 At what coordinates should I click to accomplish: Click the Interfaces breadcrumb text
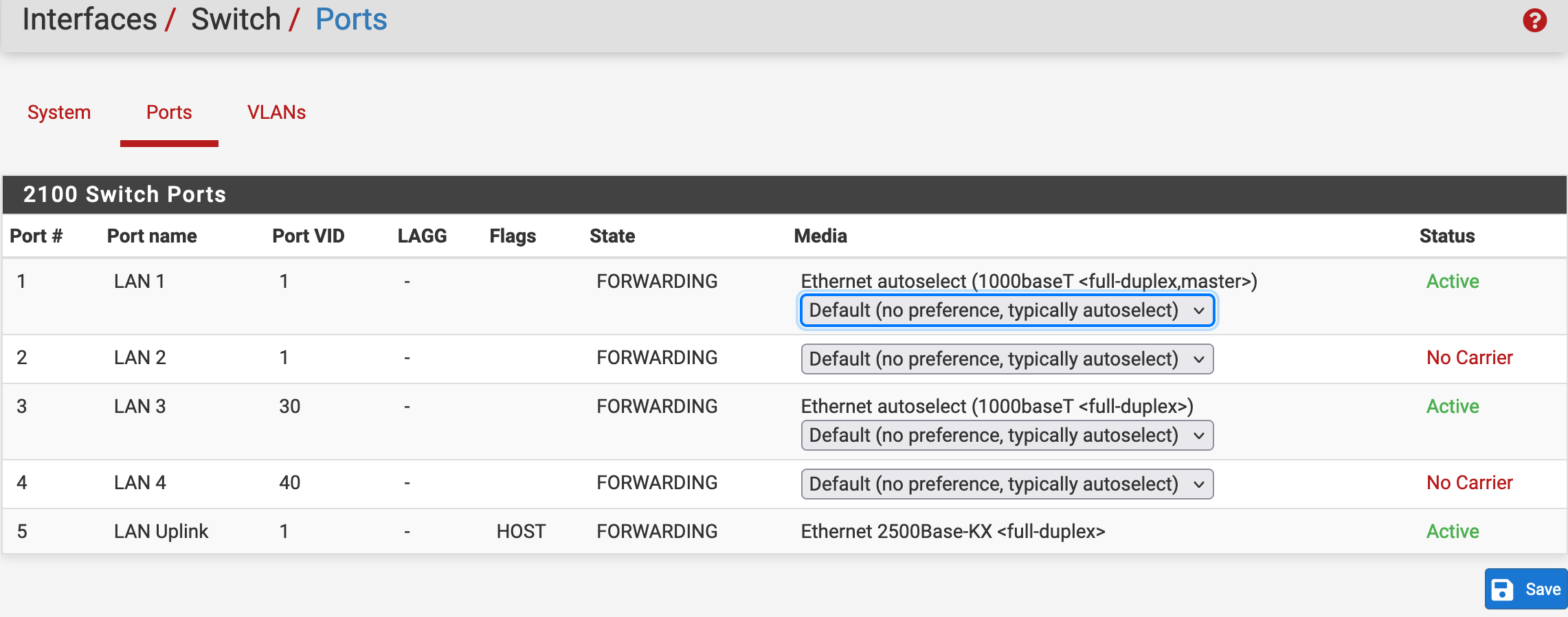click(89, 19)
